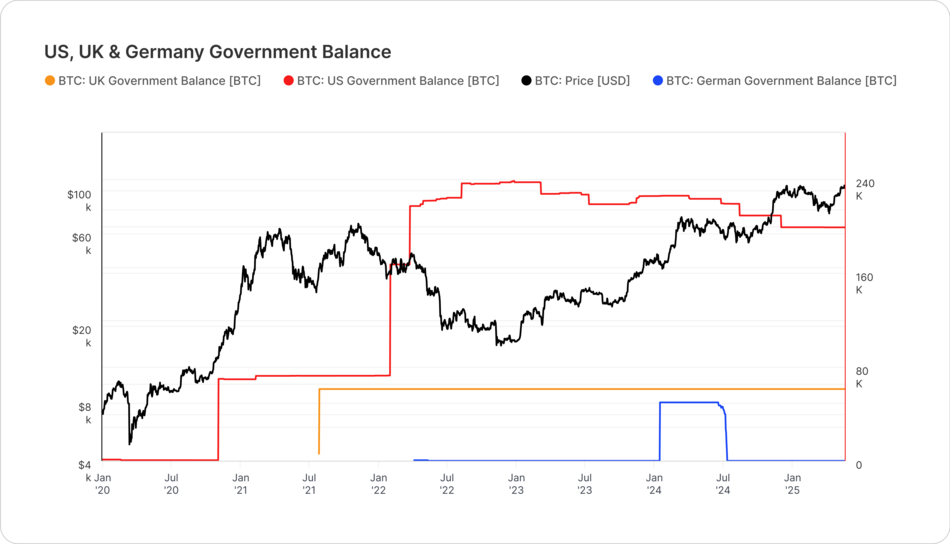Screen dimensions: 950x544
Task: Select the Jan '25 x-axis label
Action: pyautogui.click(x=792, y=483)
